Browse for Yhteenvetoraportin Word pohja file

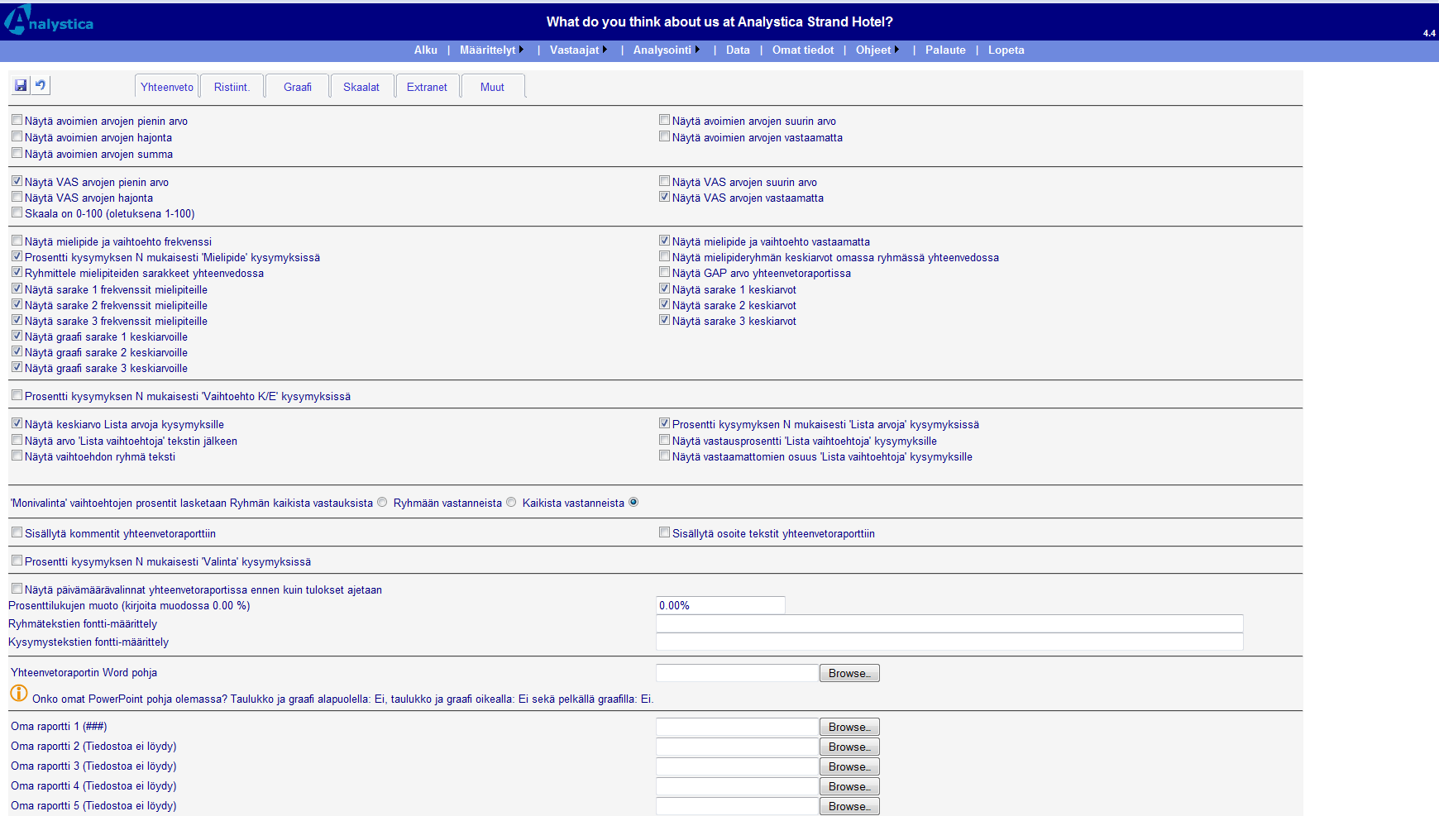click(849, 673)
